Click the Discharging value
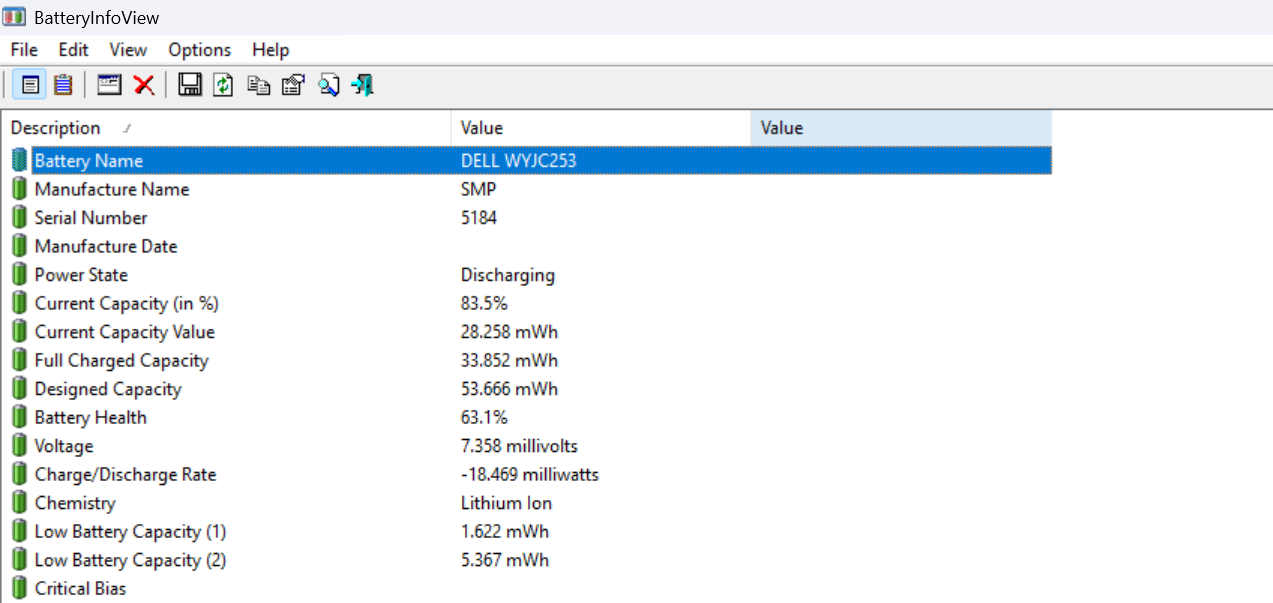1273x603 pixels. point(508,275)
